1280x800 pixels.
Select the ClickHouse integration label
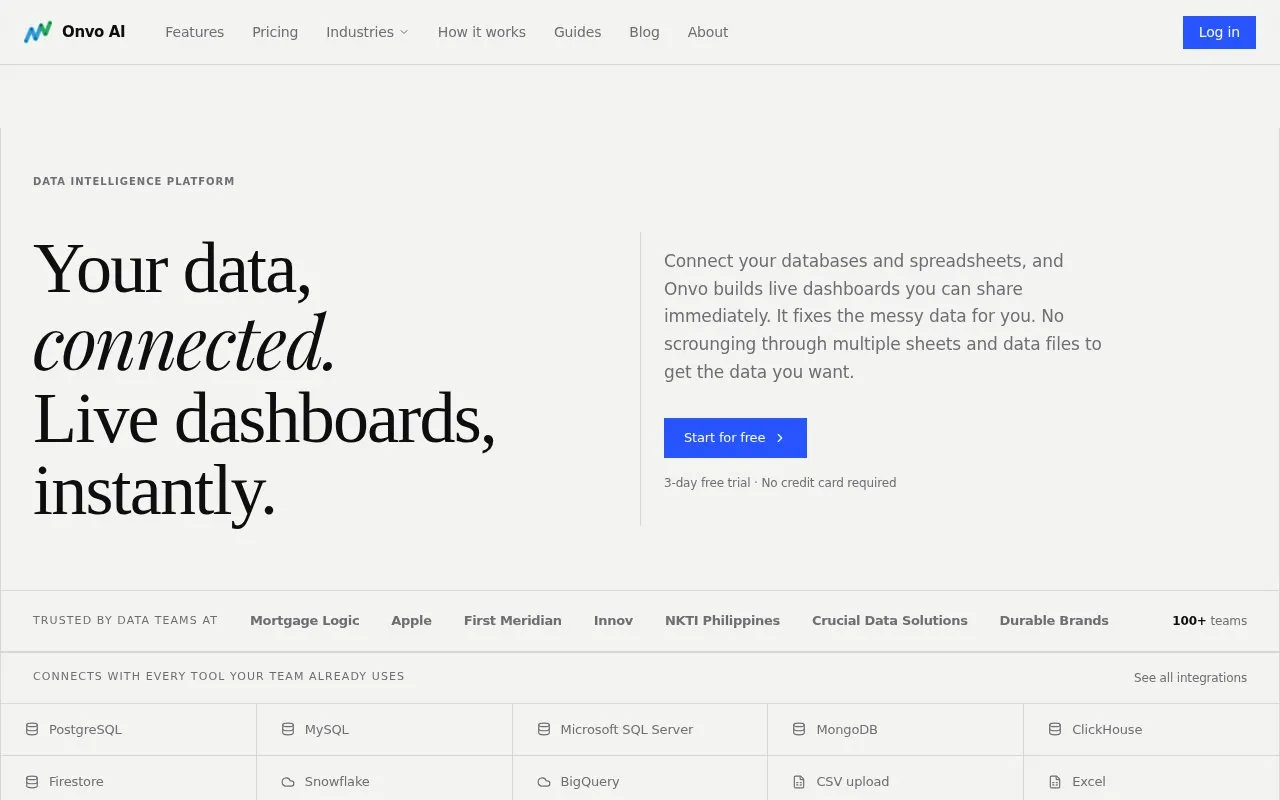[x=1107, y=729]
